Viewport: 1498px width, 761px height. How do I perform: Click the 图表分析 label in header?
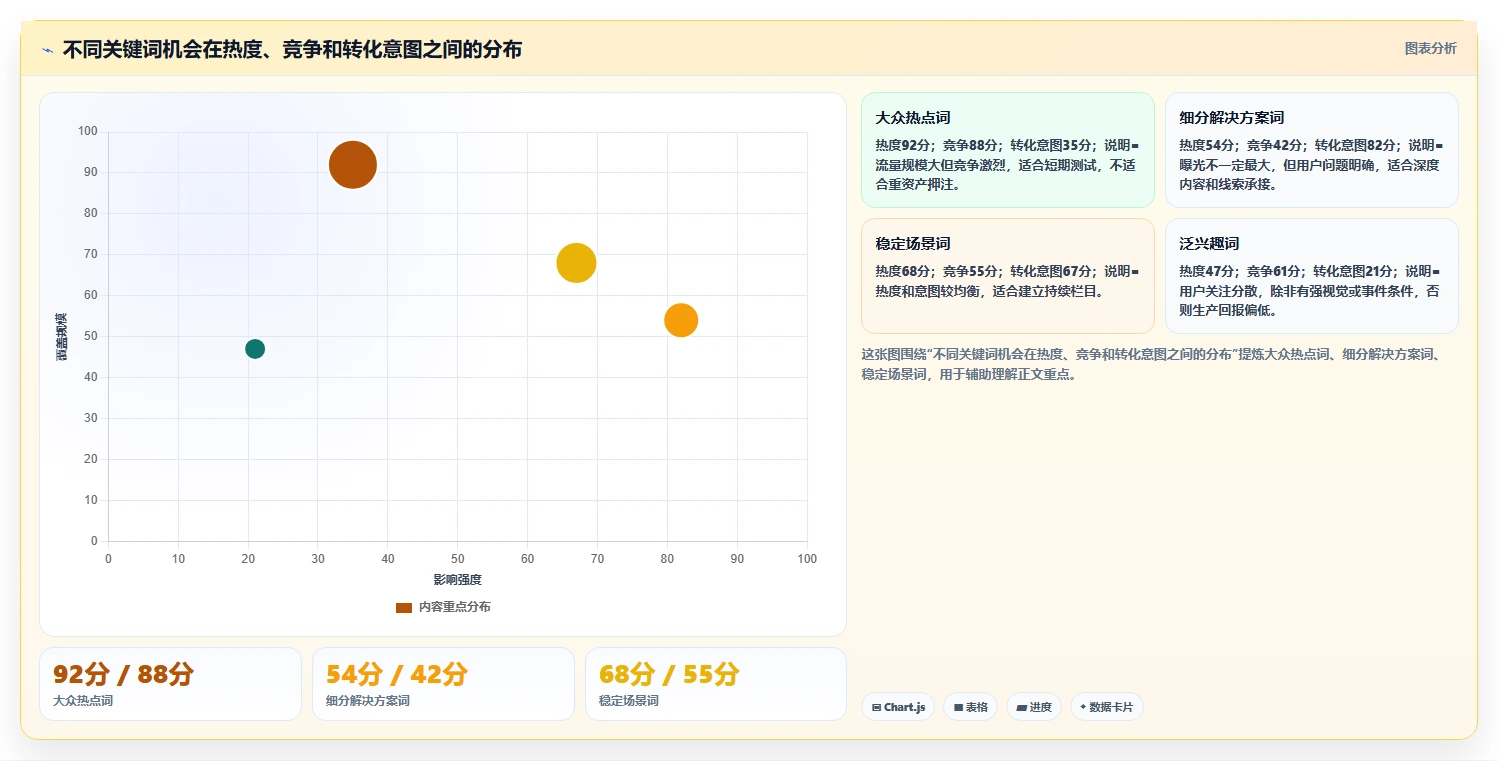(x=1431, y=48)
